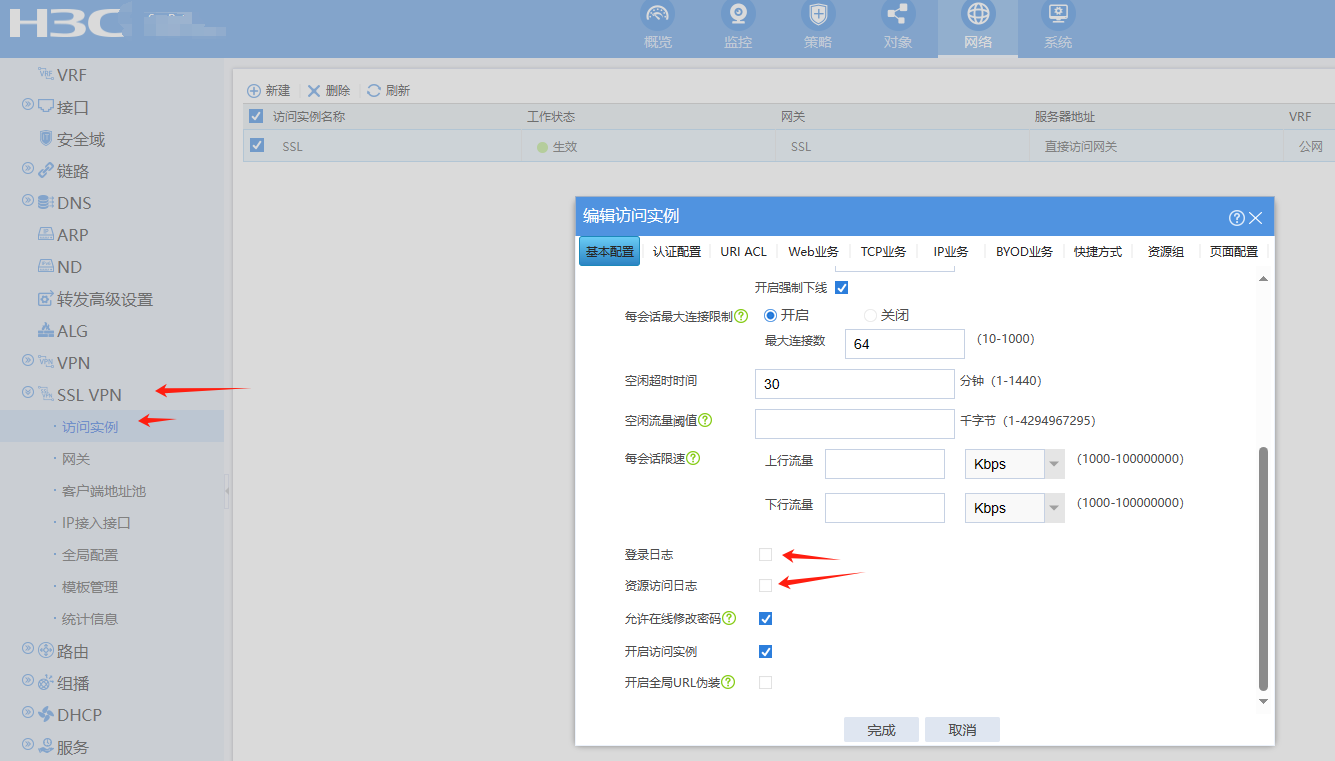Viewport: 1335px width, 761px height.
Task: Click the VRF icon in the sidebar
Action: 45,74
